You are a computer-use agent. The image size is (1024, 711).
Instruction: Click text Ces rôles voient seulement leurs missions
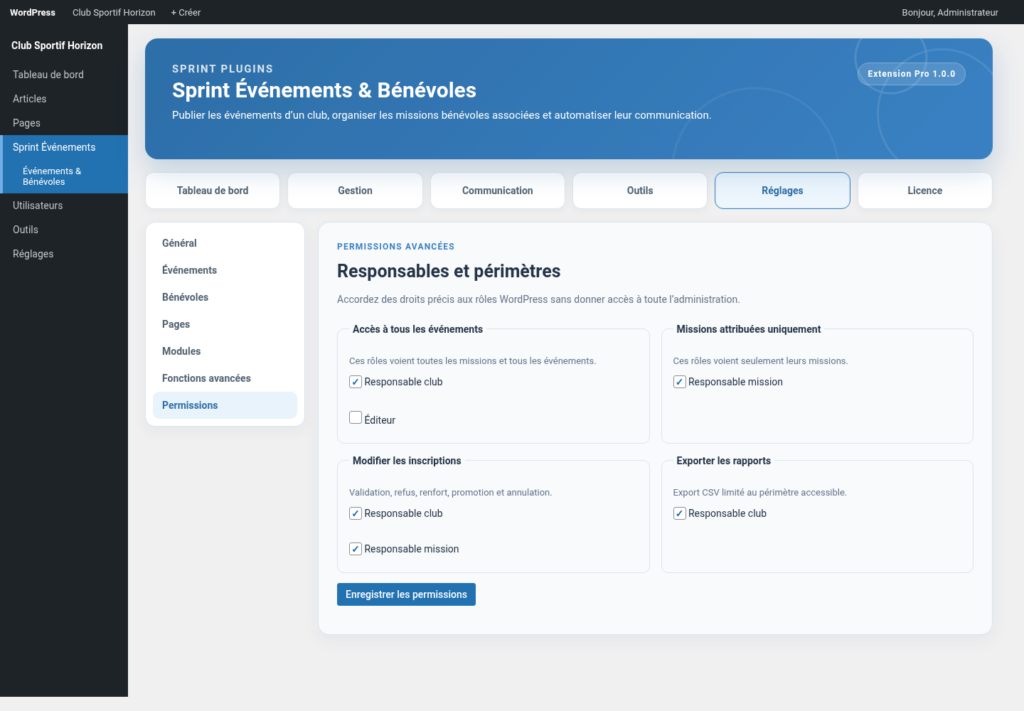pyautogui.click(x=760, y=361)
